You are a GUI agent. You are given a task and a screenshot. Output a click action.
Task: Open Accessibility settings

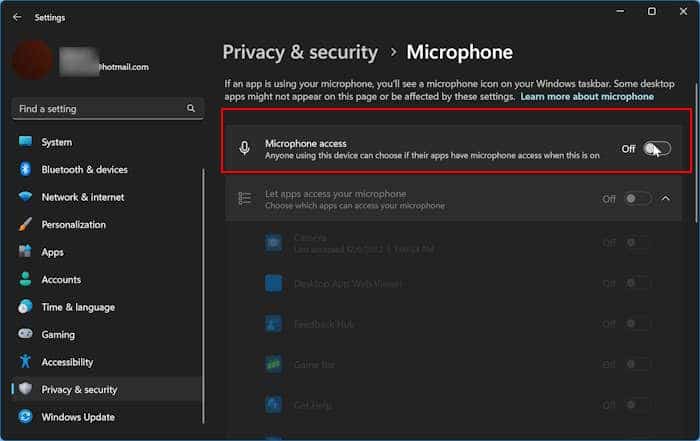click(x=107, y=362)
